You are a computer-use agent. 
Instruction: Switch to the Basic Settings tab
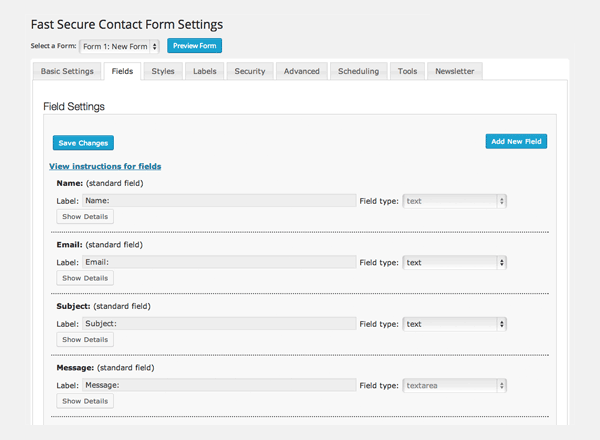(x=67, y=71)
